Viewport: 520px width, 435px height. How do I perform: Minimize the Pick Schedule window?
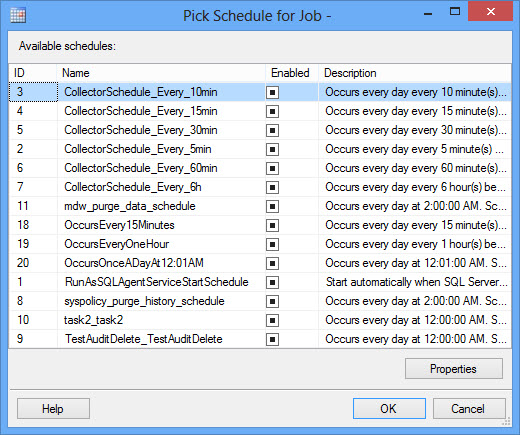pos(428,13)
